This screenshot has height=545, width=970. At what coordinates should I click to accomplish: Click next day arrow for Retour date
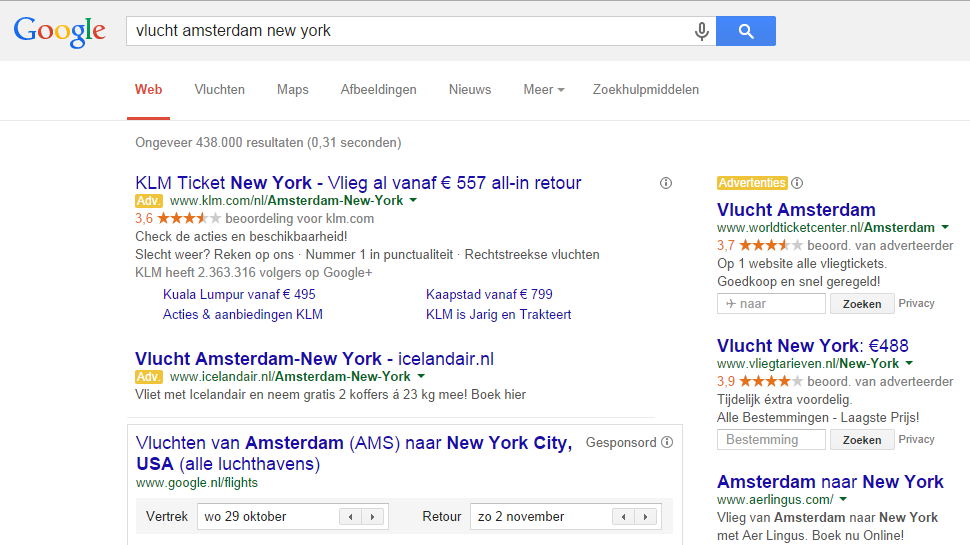645,517
